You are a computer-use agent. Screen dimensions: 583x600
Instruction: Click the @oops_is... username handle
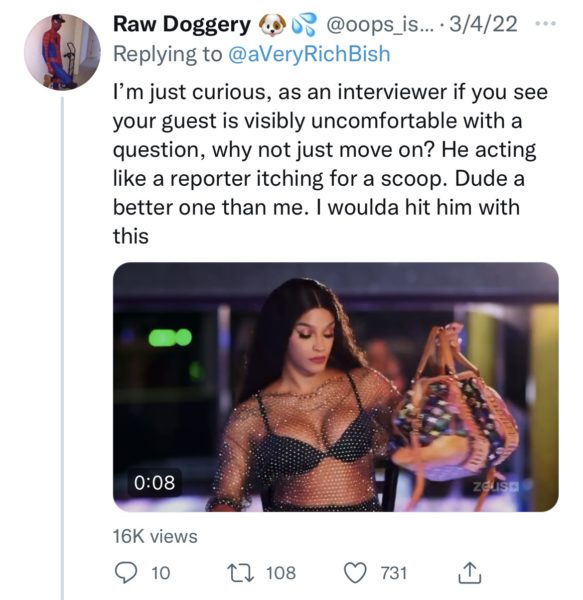[x=380, y=24]
